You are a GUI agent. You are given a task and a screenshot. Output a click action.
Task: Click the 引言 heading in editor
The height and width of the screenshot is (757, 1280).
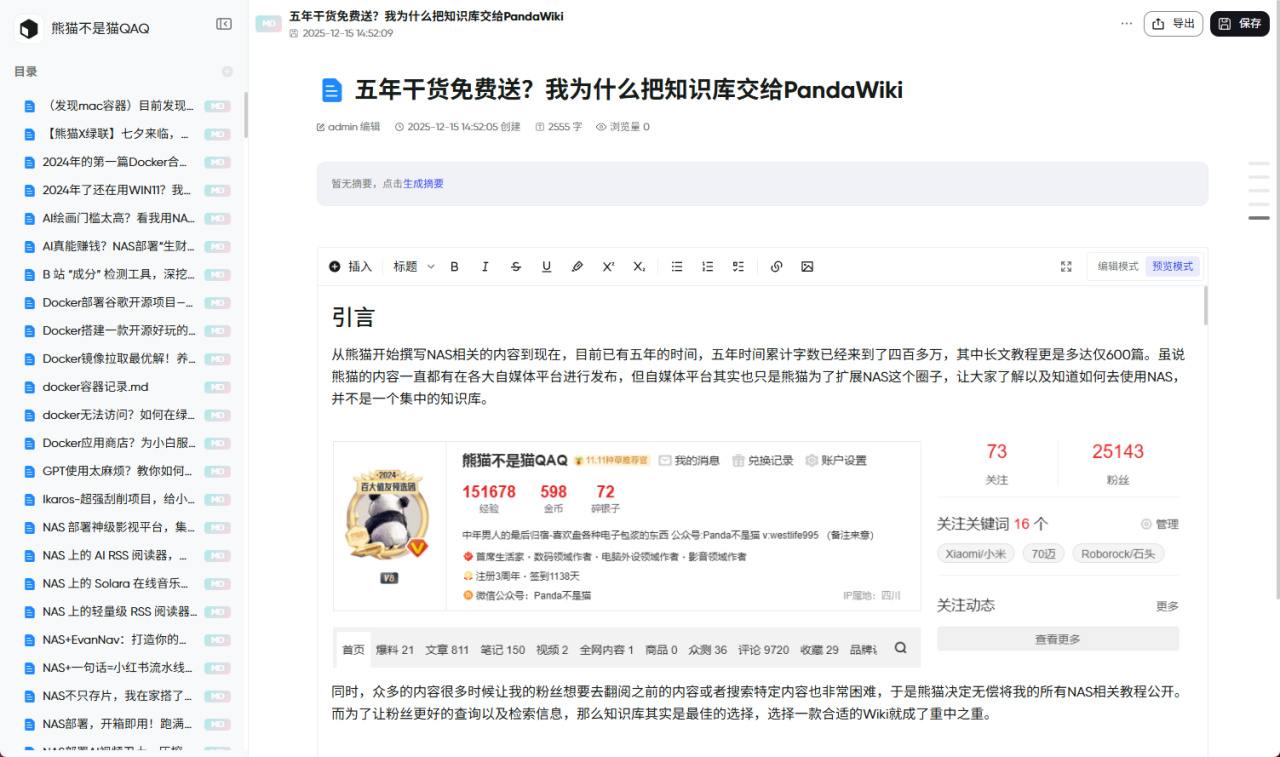click(353, 317)
